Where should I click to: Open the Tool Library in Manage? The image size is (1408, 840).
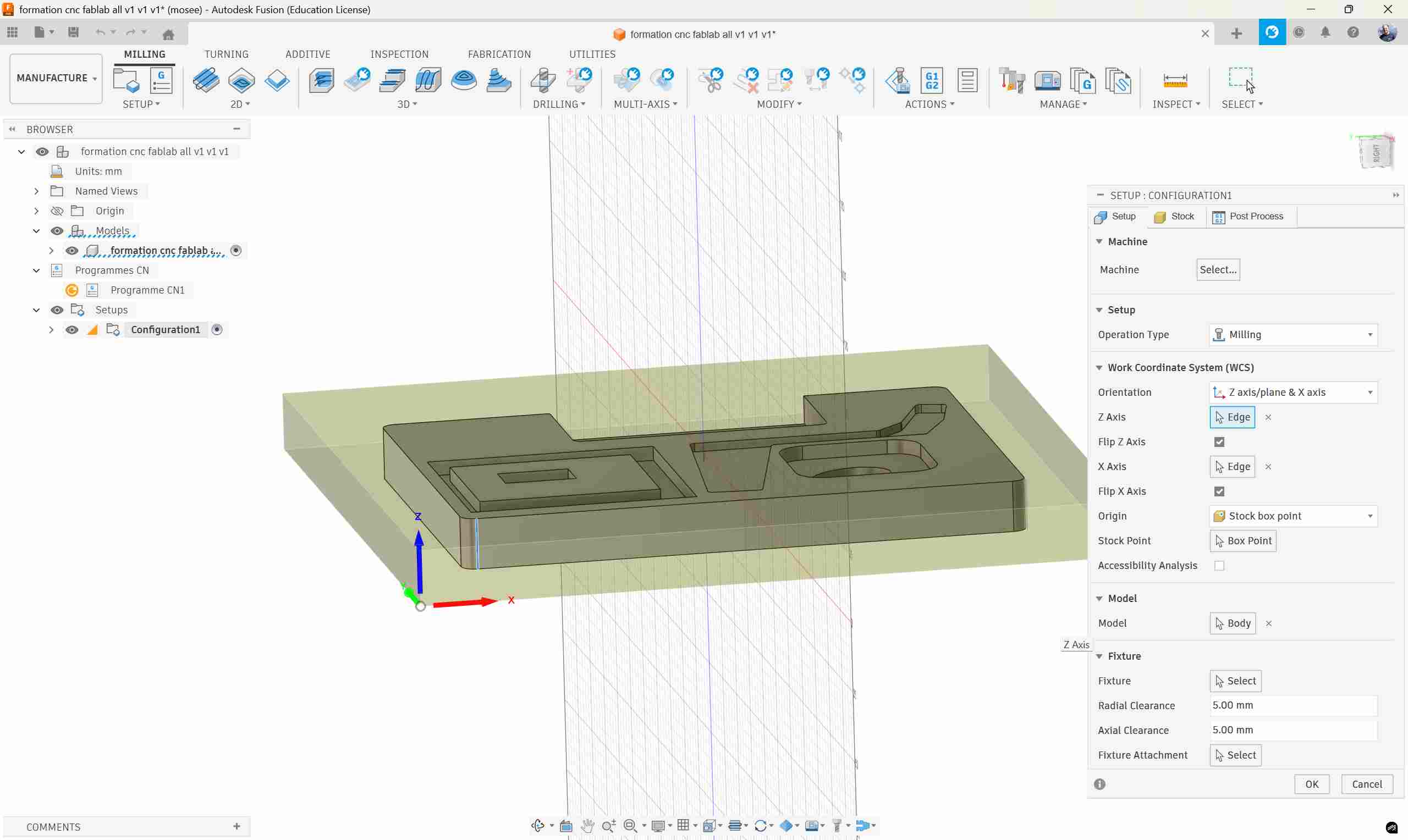pyautogui.click(x=1011, y=80)
